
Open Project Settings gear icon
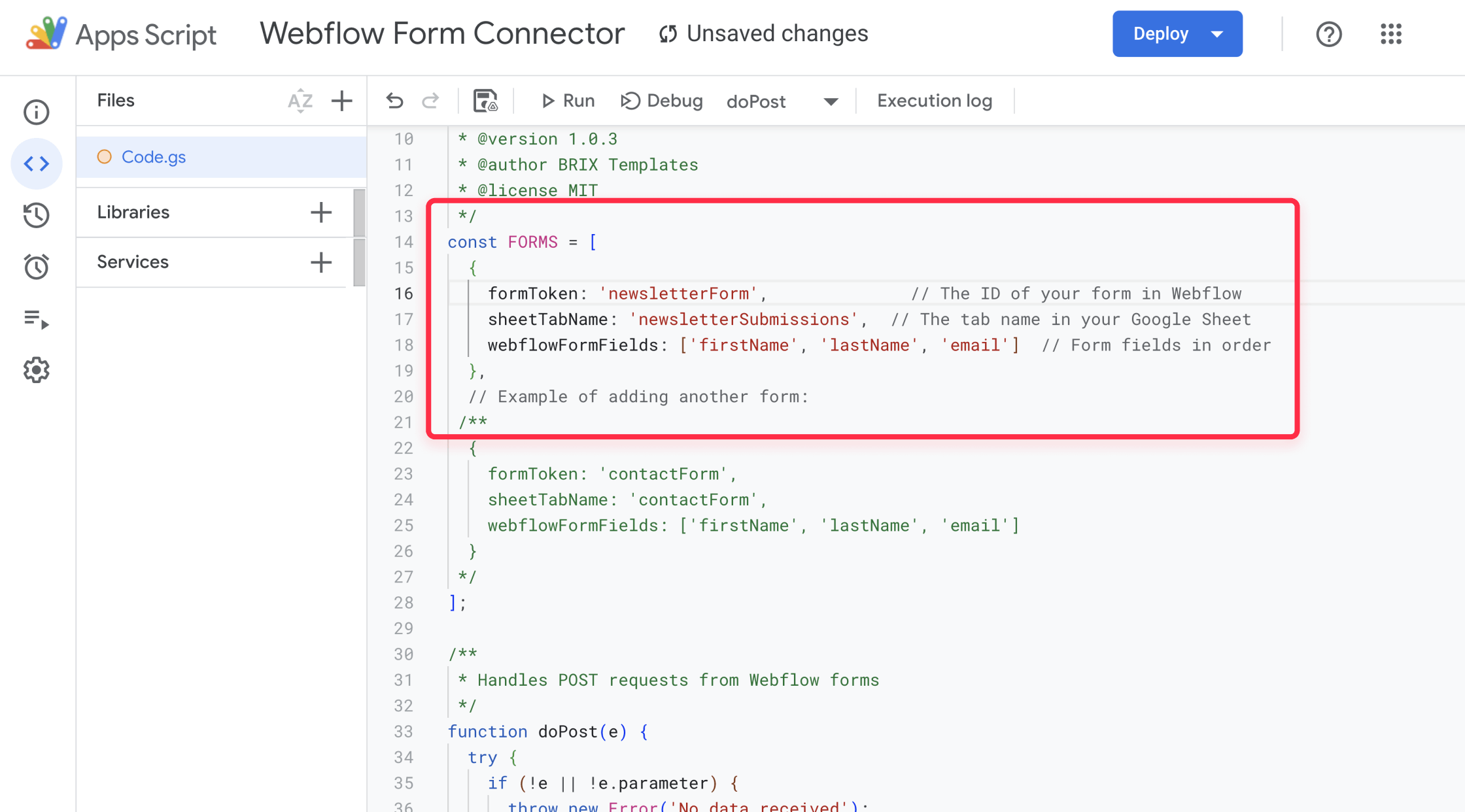pos(37,370)
